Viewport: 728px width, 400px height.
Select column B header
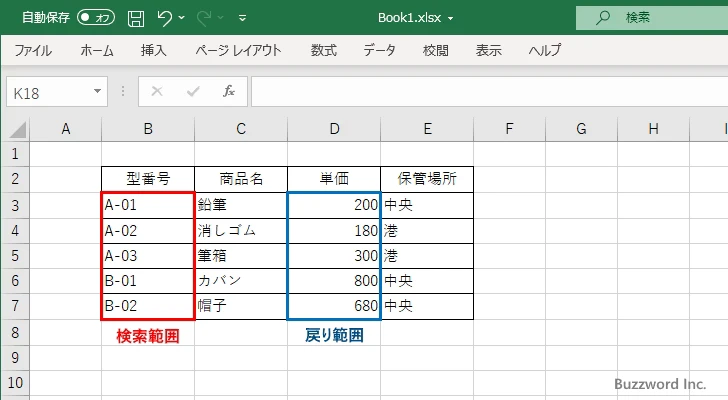click(x=148, y=129)
